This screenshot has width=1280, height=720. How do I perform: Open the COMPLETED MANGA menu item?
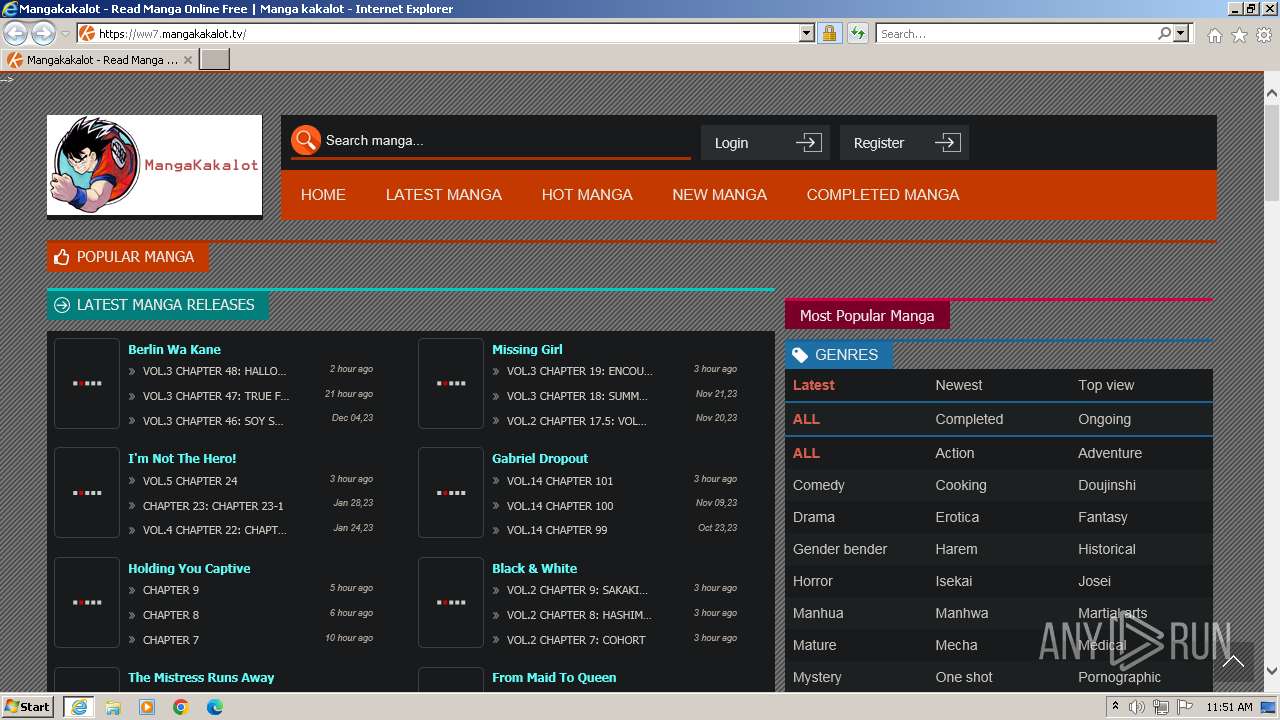click(883, 195)
